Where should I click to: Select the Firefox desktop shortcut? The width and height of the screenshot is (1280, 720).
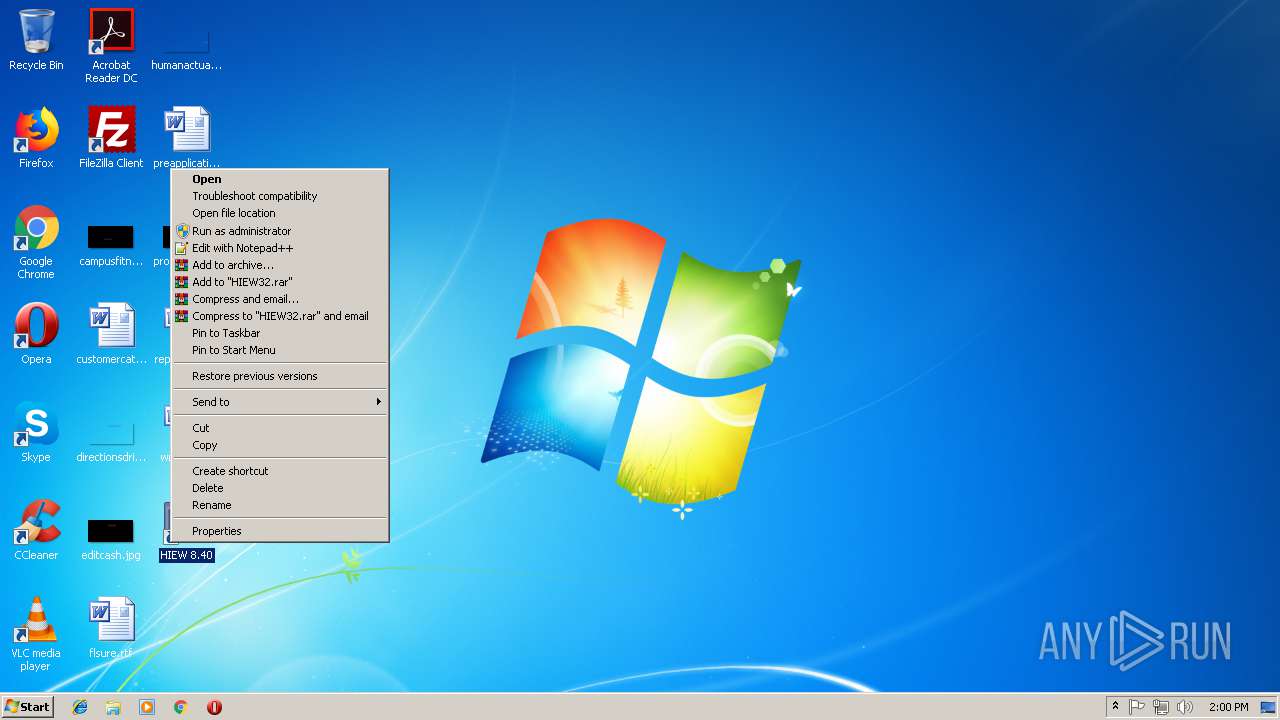[x=36, y=138]
